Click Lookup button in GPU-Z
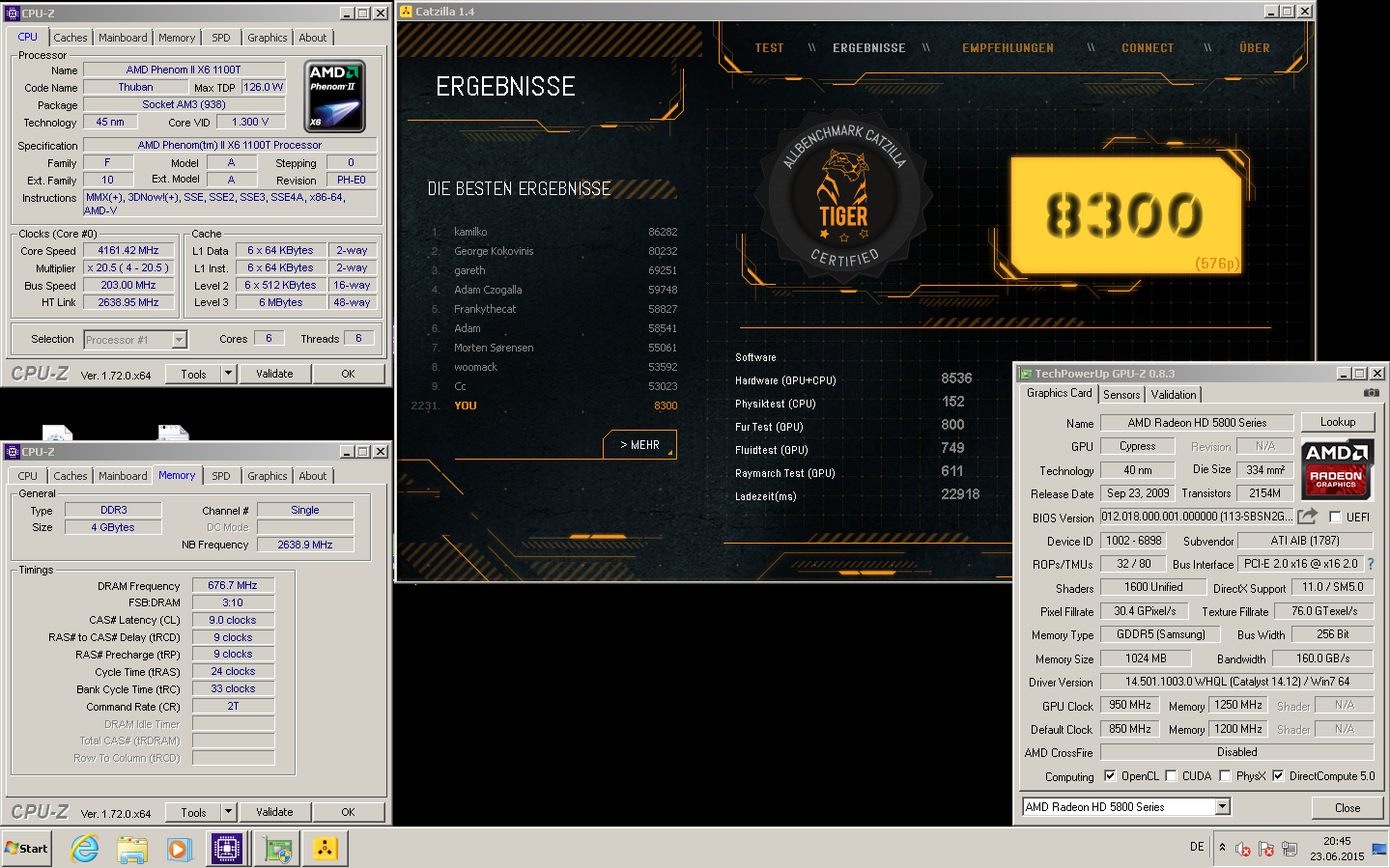 pos(1338,422)
